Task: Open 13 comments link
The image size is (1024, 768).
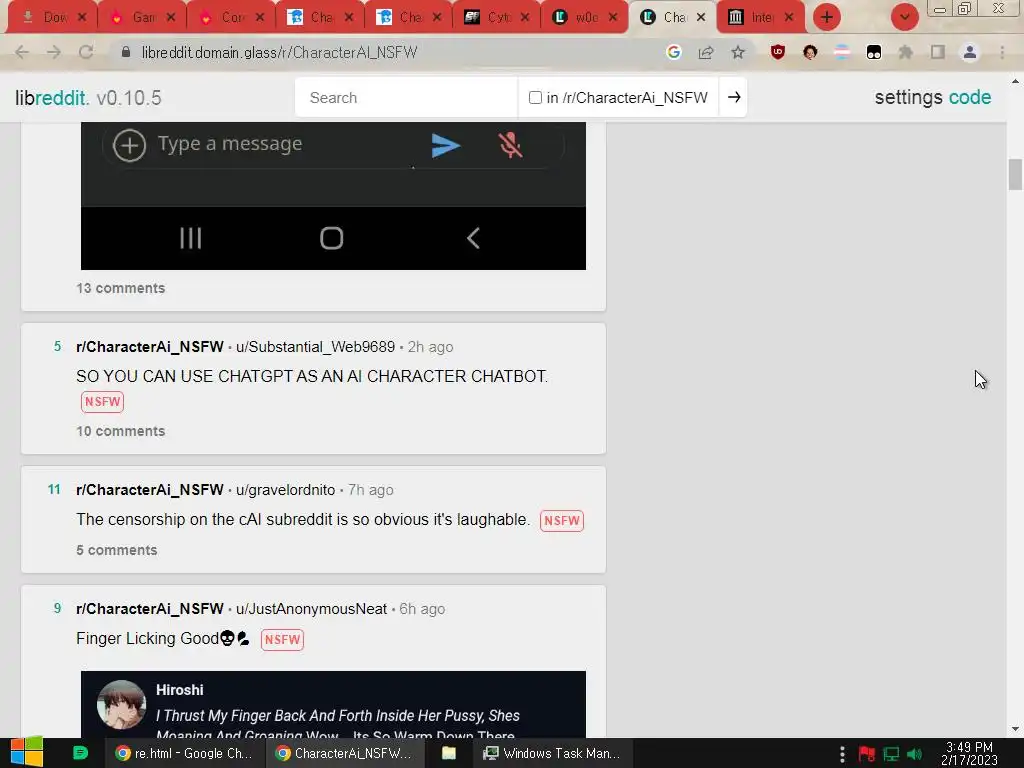Action: [121, 288]
